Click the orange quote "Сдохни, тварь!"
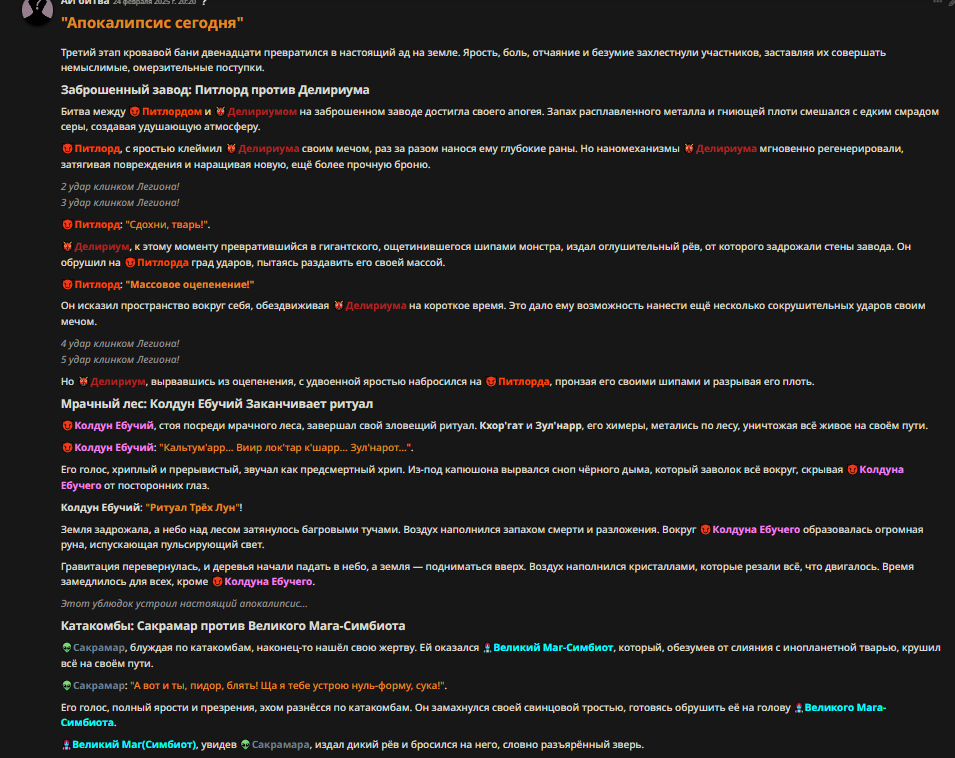Screen dimensions: 955x758 (167, 225)
